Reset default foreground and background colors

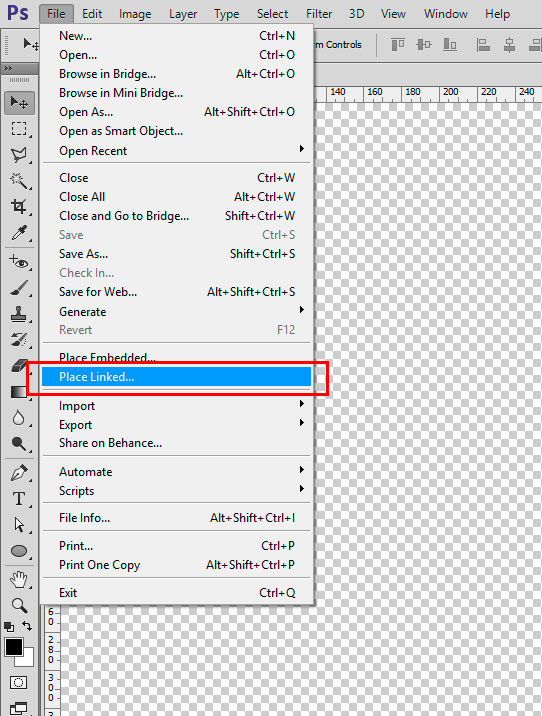pos(9,626)
